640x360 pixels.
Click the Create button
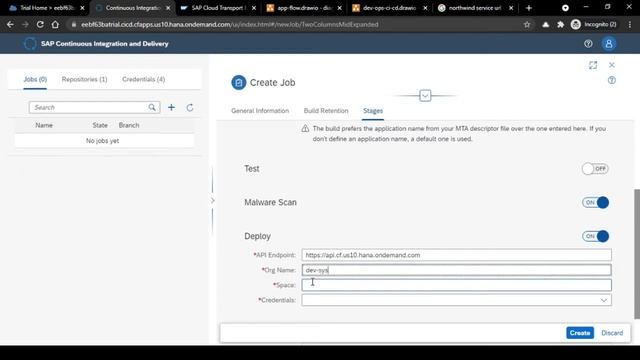coord(580,333)
